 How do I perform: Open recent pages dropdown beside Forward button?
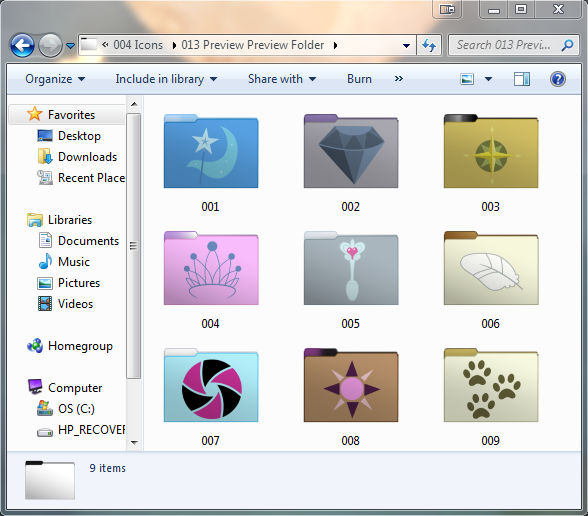70,46
